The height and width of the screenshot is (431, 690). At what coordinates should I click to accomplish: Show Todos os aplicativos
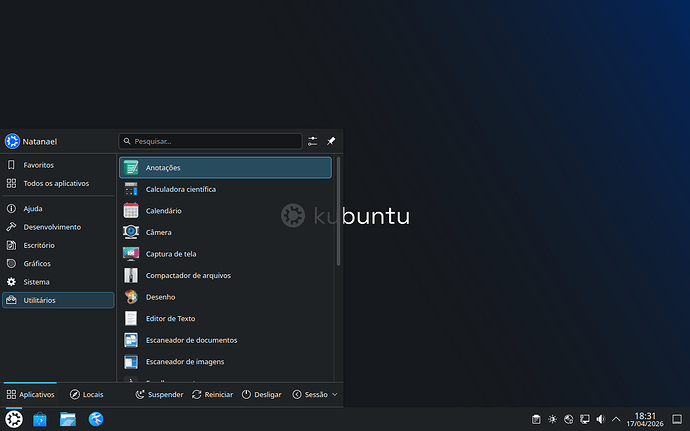click(x=58, y=184)
